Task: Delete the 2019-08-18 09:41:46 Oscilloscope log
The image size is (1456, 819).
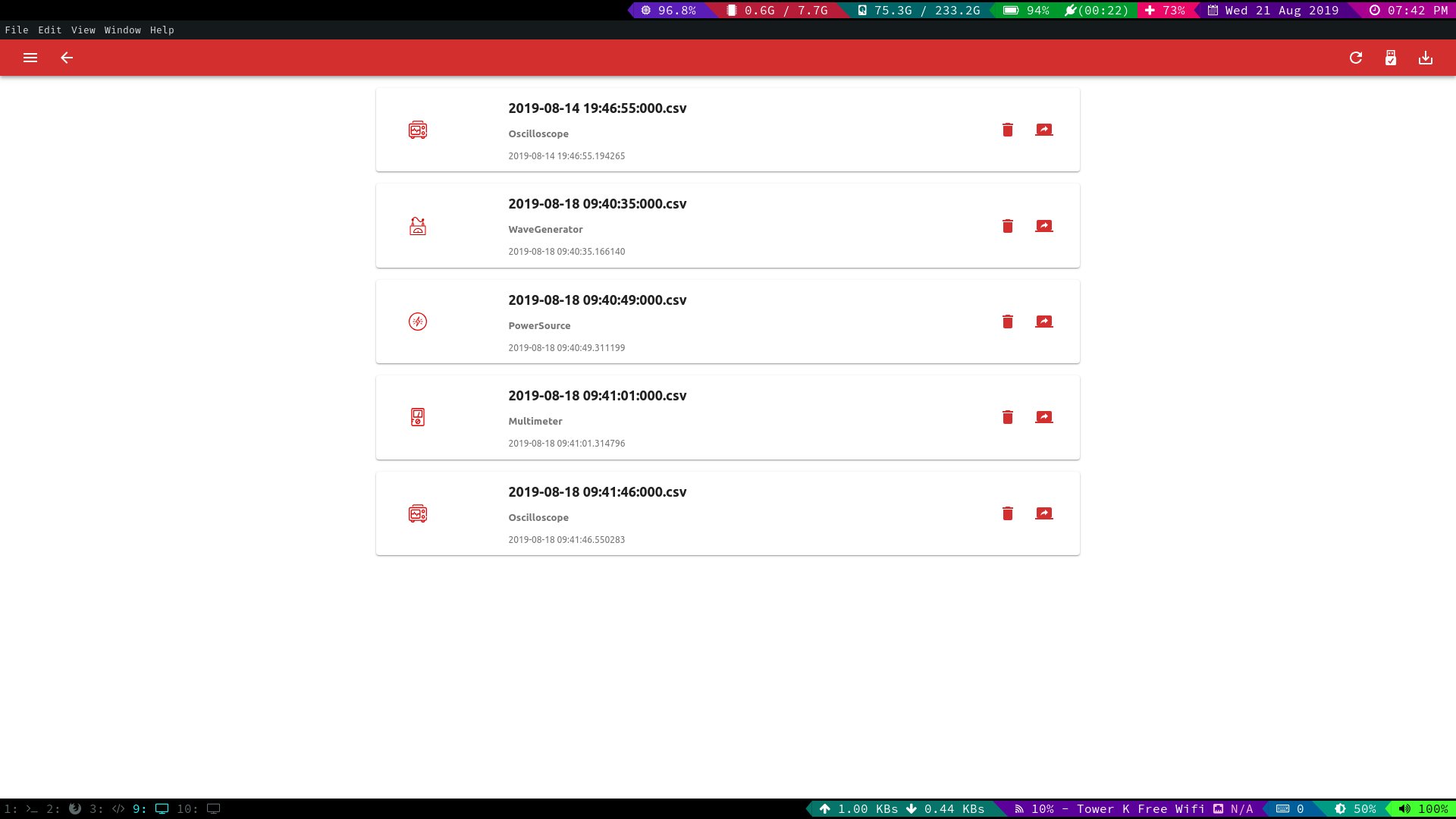Action: coord(1008,513)
